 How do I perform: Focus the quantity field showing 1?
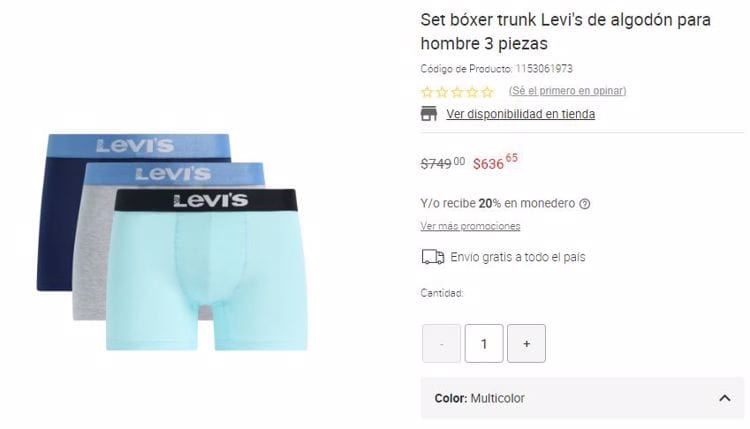tap(484, 343)
